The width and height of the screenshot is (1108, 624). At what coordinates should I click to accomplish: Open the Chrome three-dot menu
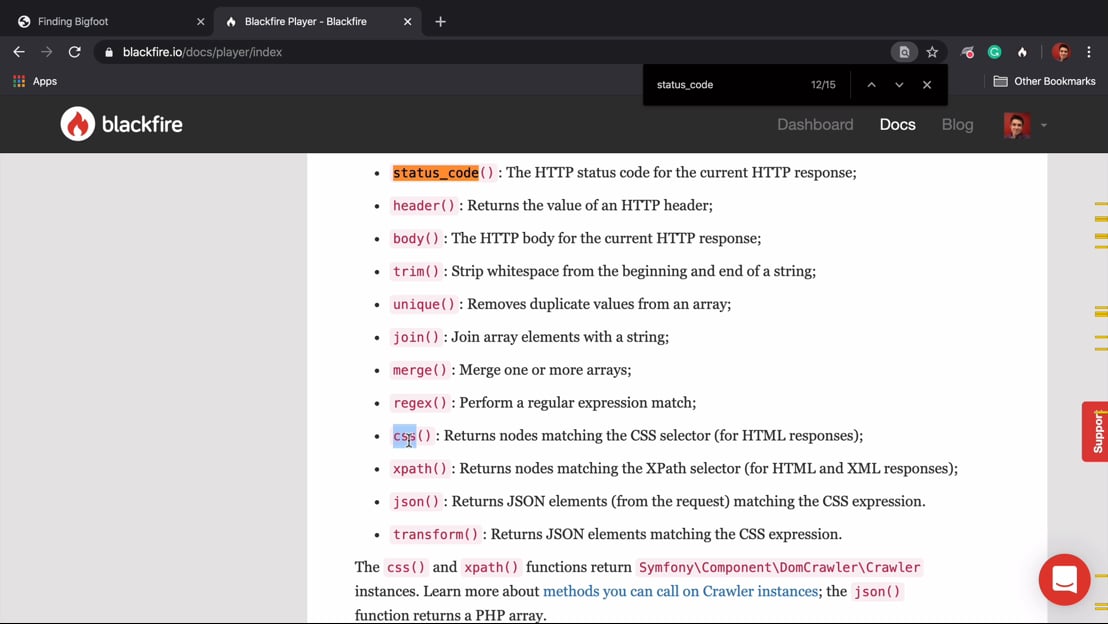[1089, 52]
